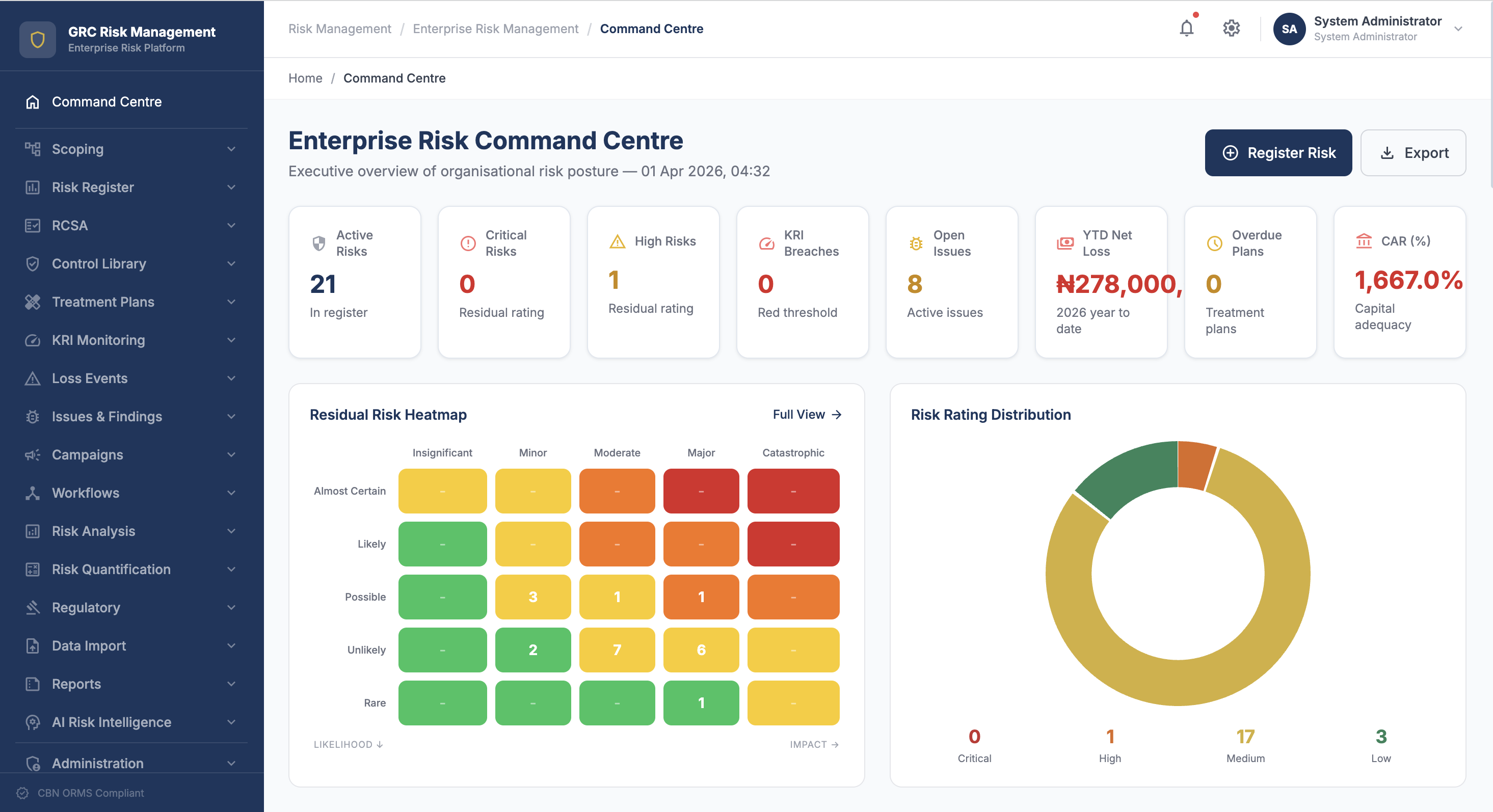The image size is (1493, 812).
Task: Click the Campaigns megaphone icon
Action: [x=33, y=454]
